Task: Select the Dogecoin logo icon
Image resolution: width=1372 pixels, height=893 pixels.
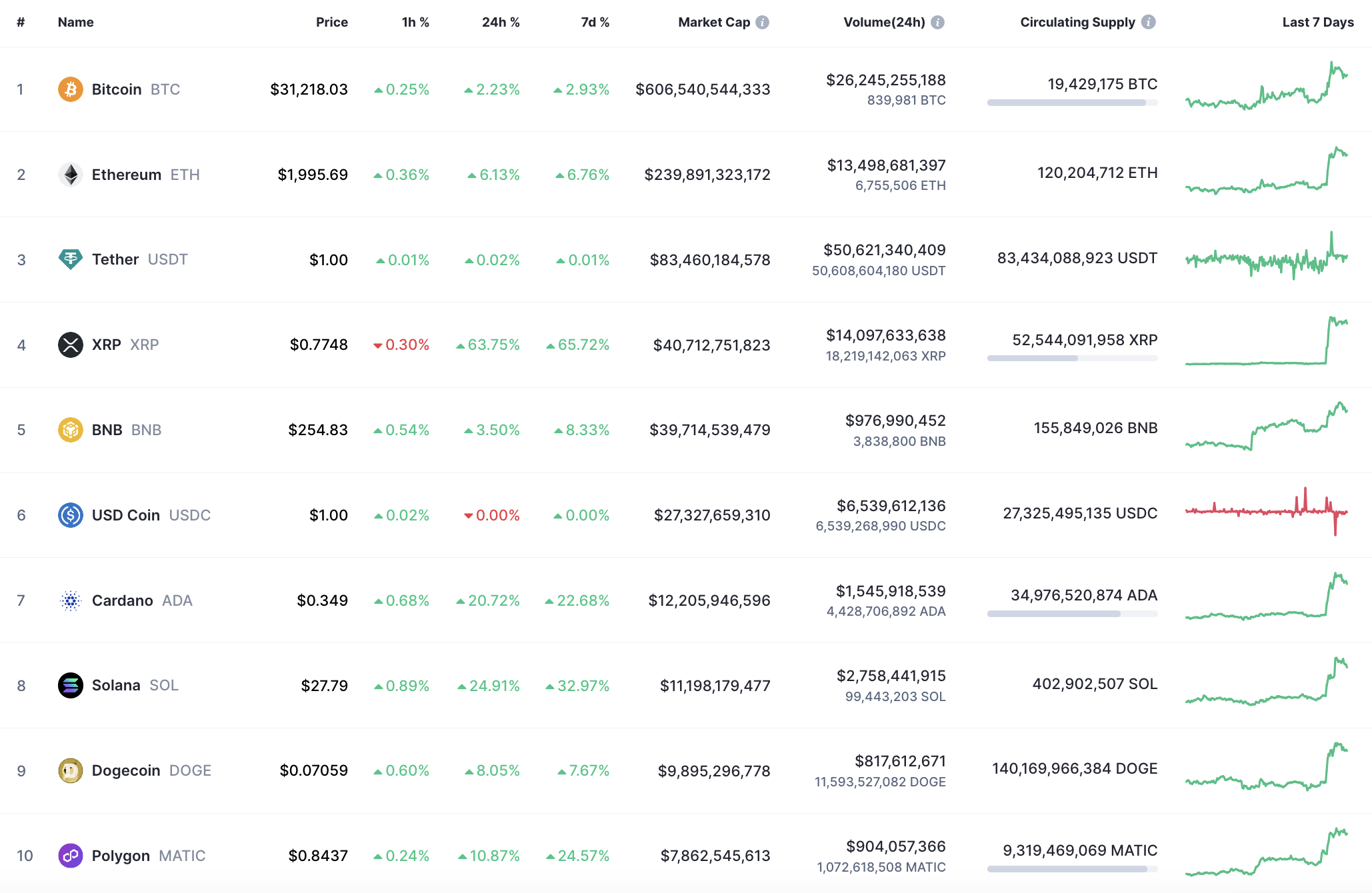Action: click(71, 770)
